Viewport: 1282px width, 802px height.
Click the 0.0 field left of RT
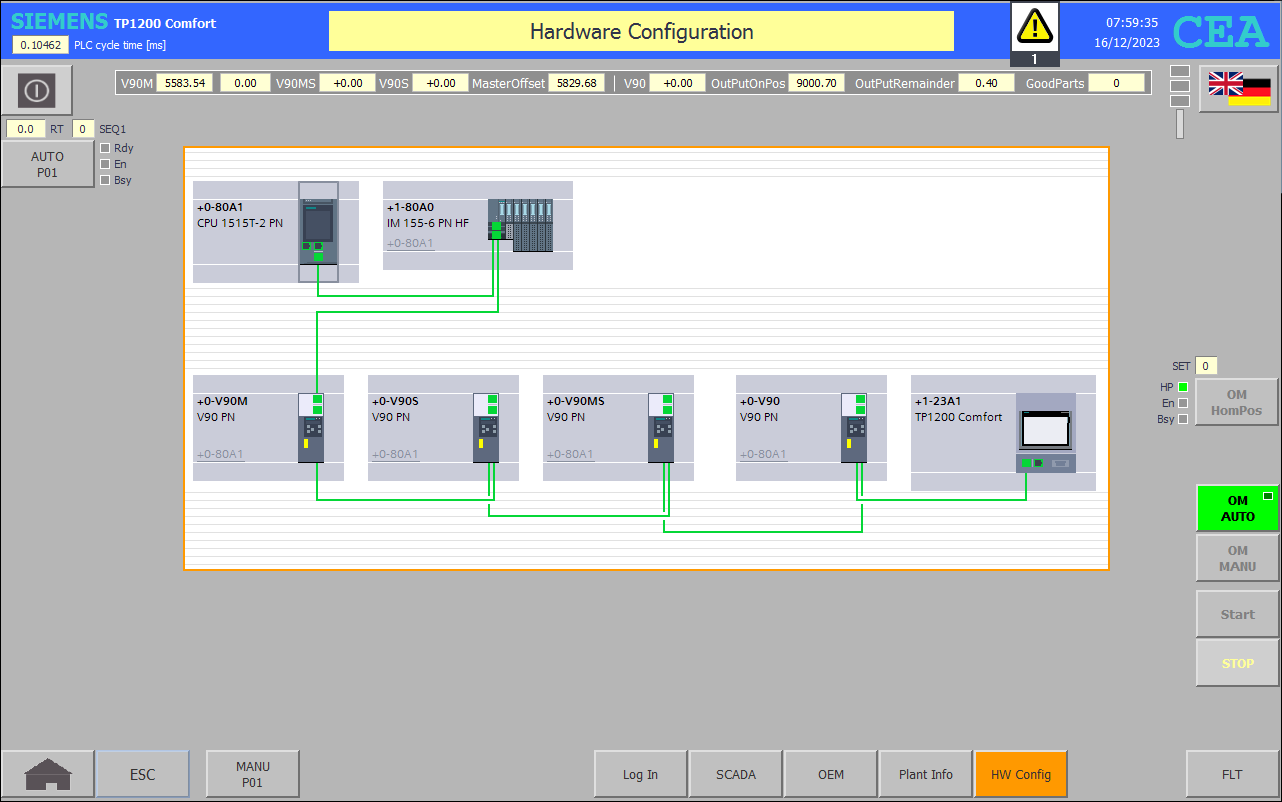tap(26, 129)
